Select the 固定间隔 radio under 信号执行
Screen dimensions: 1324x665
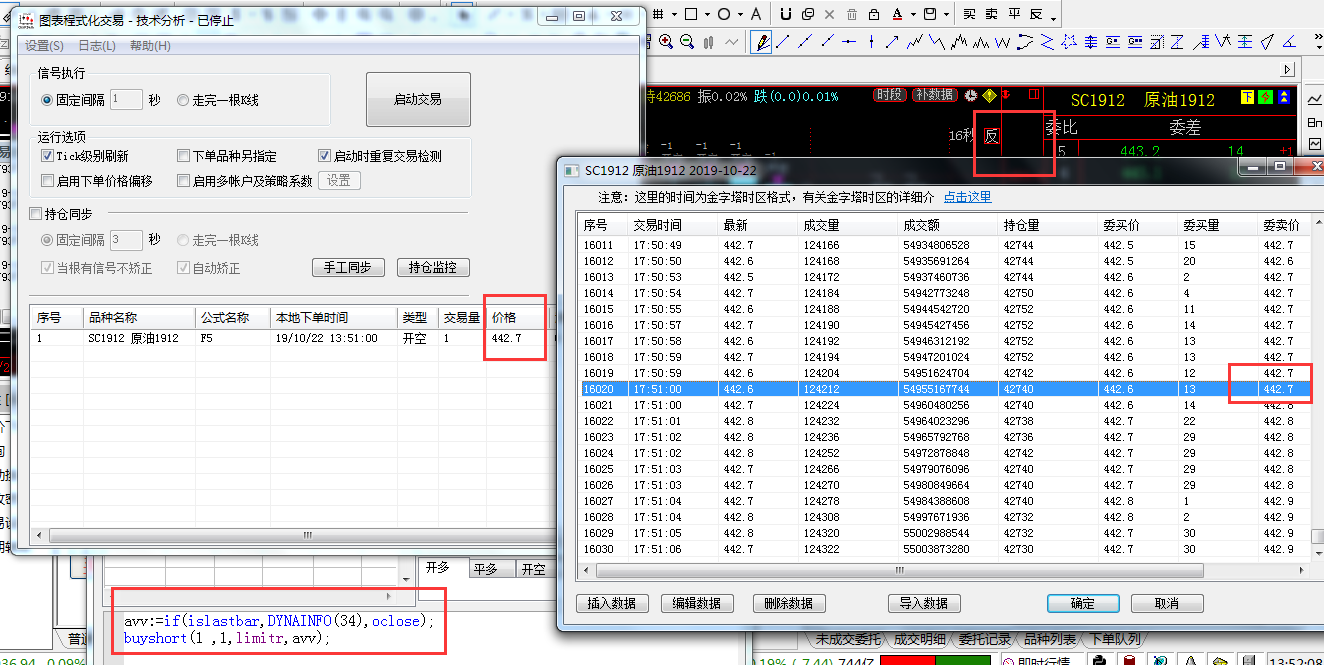47,100
